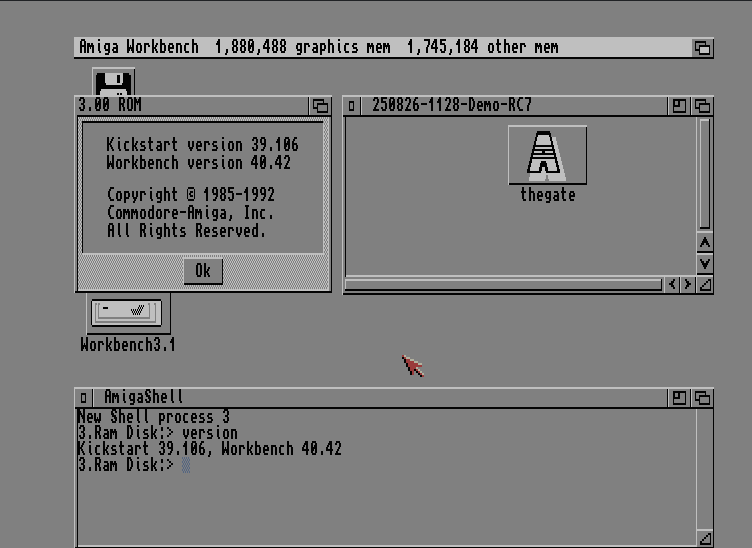
Task: Zoom the 250826-1128-Demo-RC7 window
Action: pyautogui.click(x=679, y=105)
